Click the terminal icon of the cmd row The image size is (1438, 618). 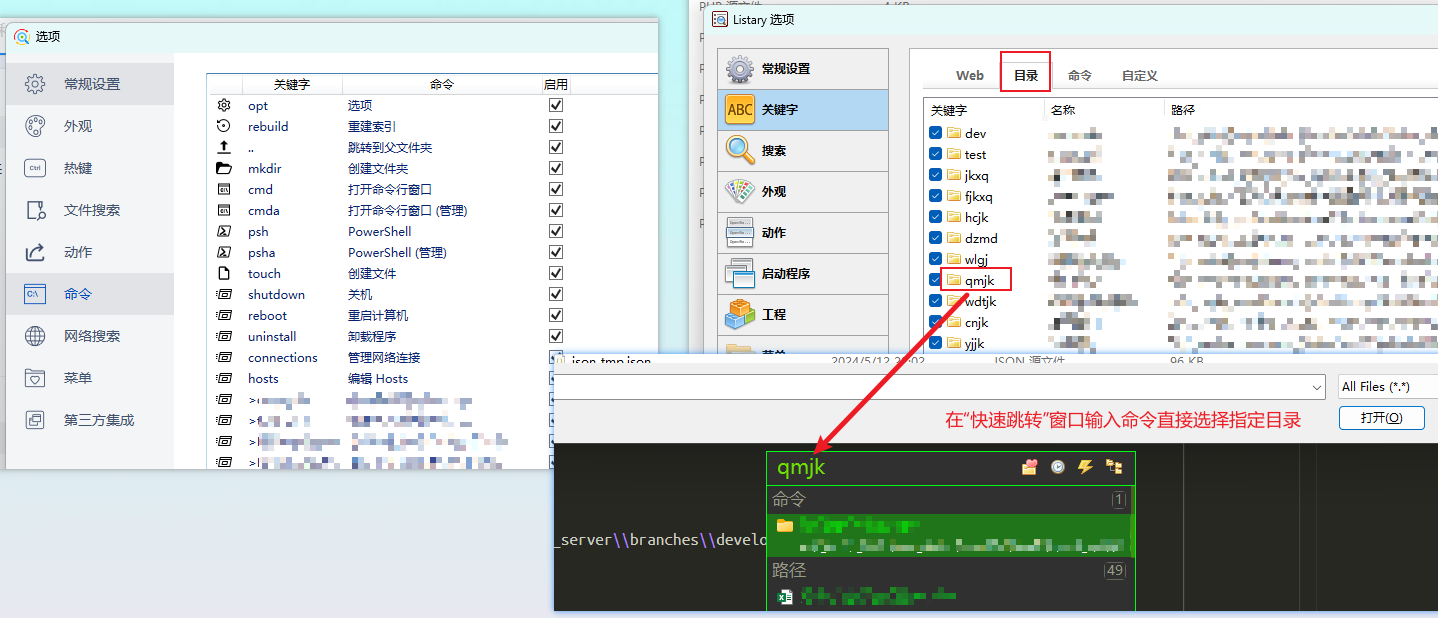[x=224, y=189]
